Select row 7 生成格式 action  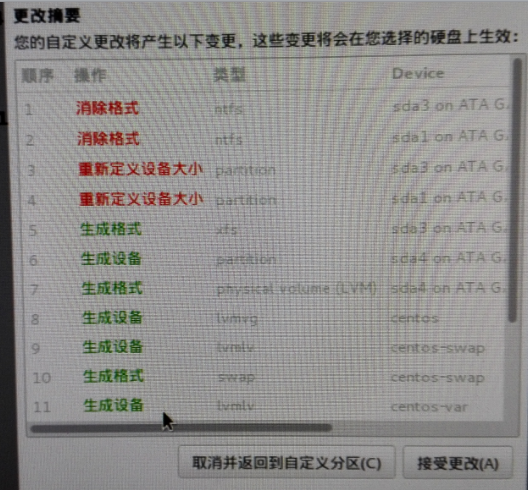click(112, 288)
